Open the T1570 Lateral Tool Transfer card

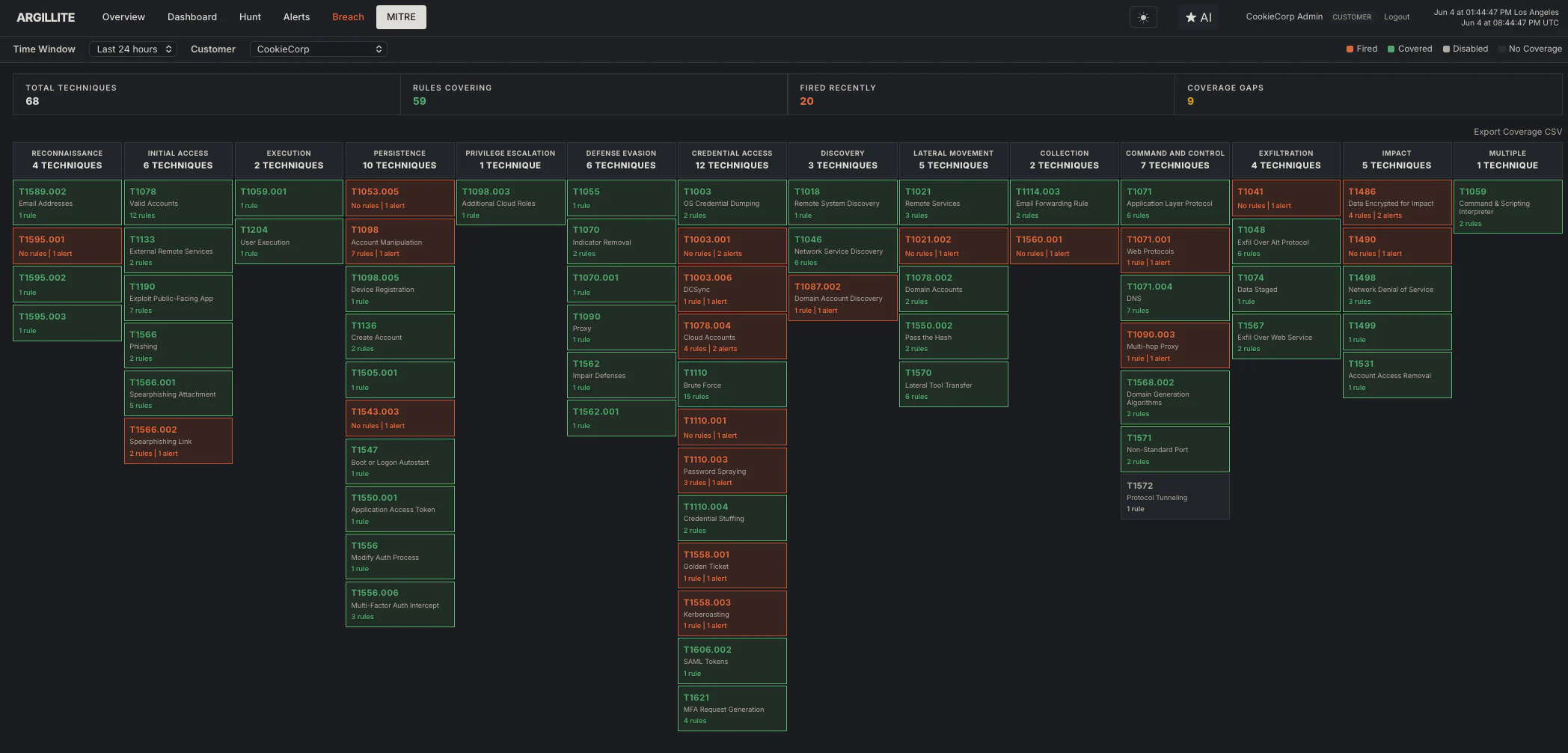pyautogui.click(x=953, y=384)
